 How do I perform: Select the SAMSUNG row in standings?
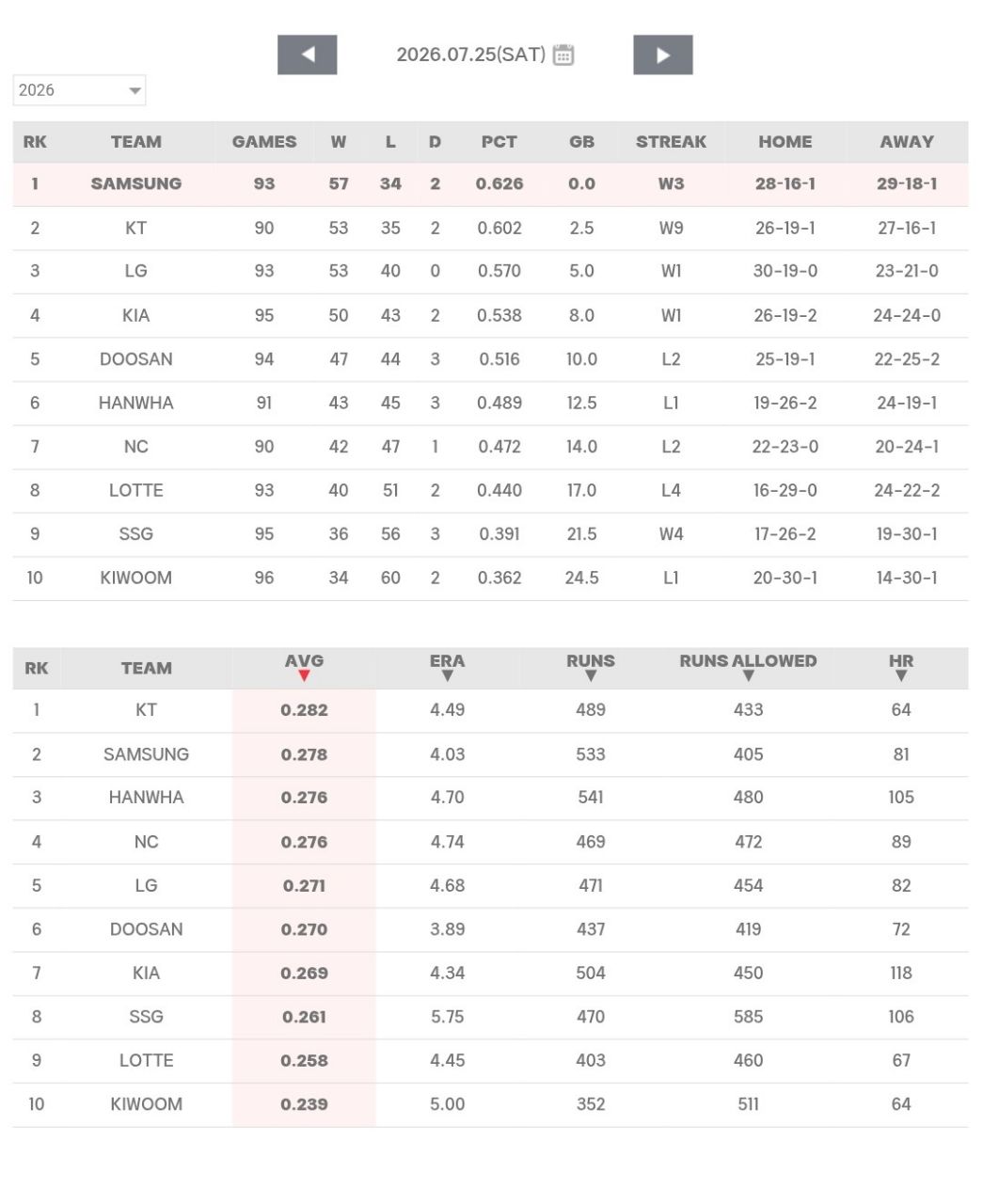pos(490,184)
